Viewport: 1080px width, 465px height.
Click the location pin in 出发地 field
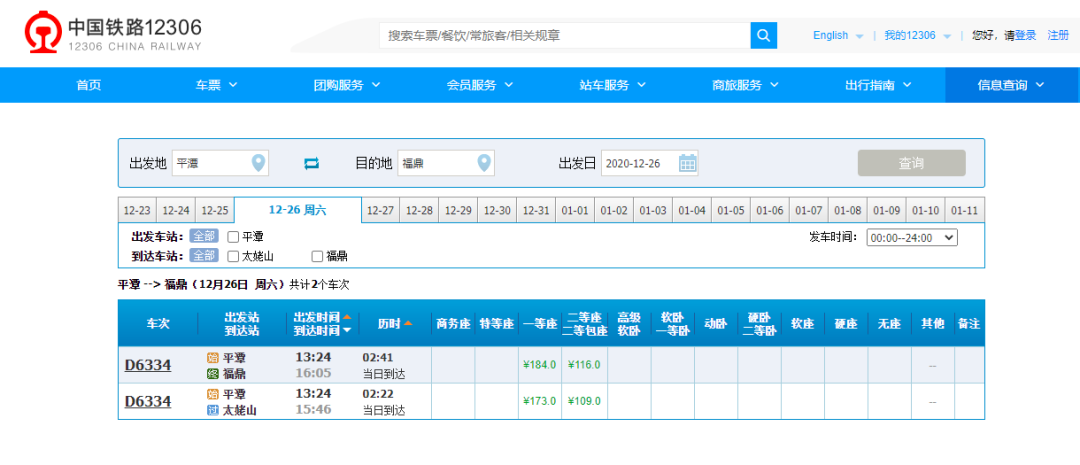258,163
